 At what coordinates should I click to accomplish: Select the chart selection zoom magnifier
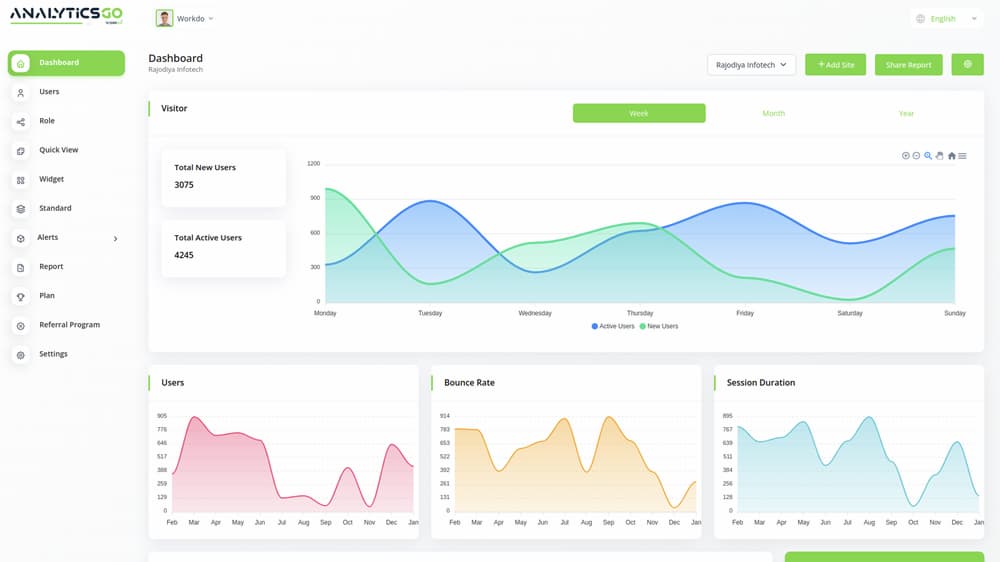(928, 156)
